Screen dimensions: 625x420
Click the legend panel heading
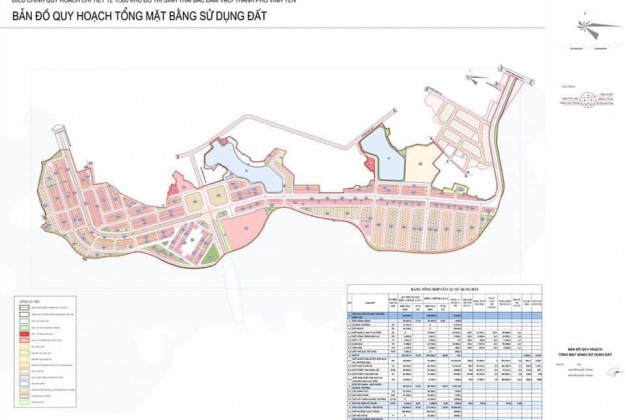click(x=22, y=299)
